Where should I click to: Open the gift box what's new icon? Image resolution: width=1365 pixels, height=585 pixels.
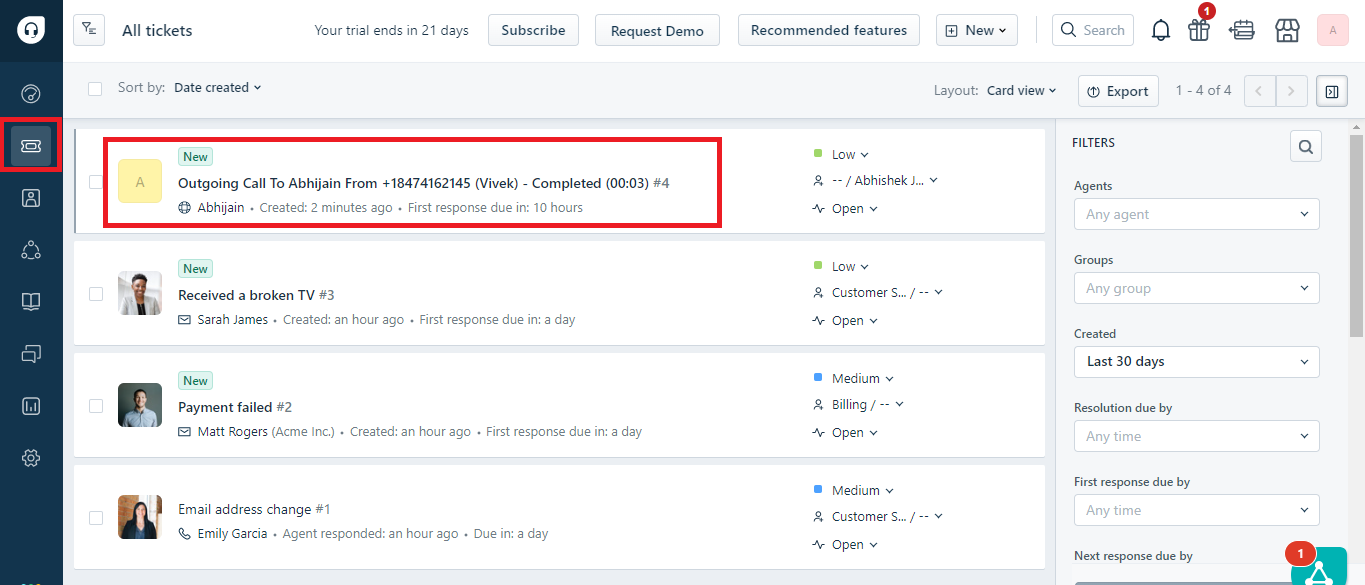1199,30
